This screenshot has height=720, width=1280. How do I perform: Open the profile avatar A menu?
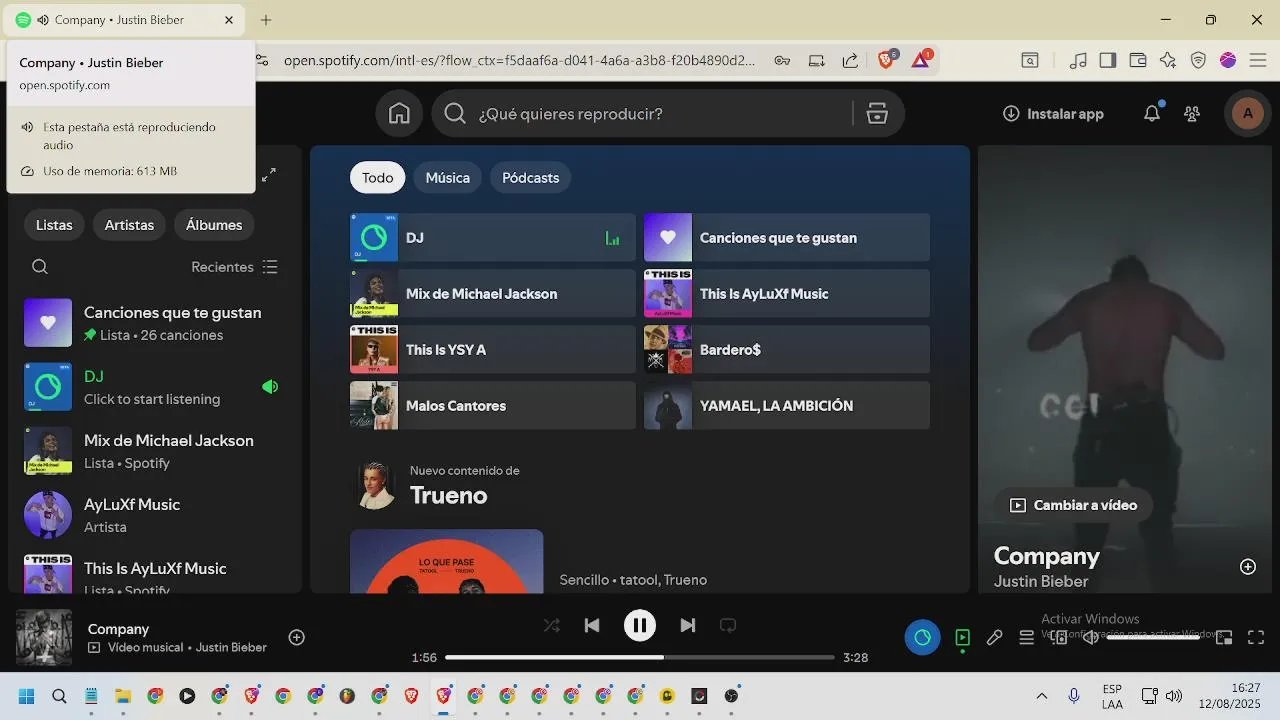tap(1247, 114)
